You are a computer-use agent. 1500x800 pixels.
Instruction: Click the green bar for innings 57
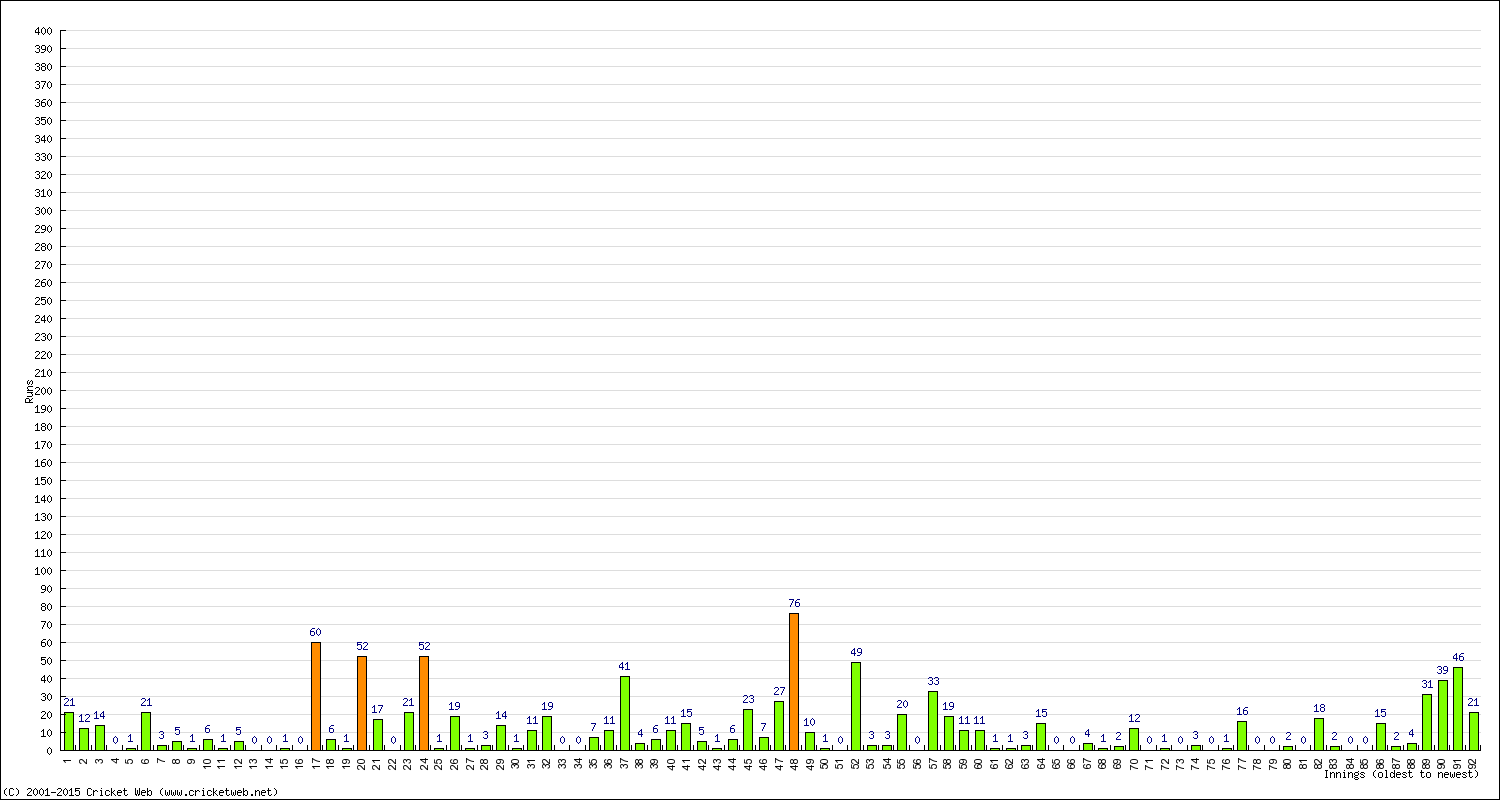tap(933, 720)
